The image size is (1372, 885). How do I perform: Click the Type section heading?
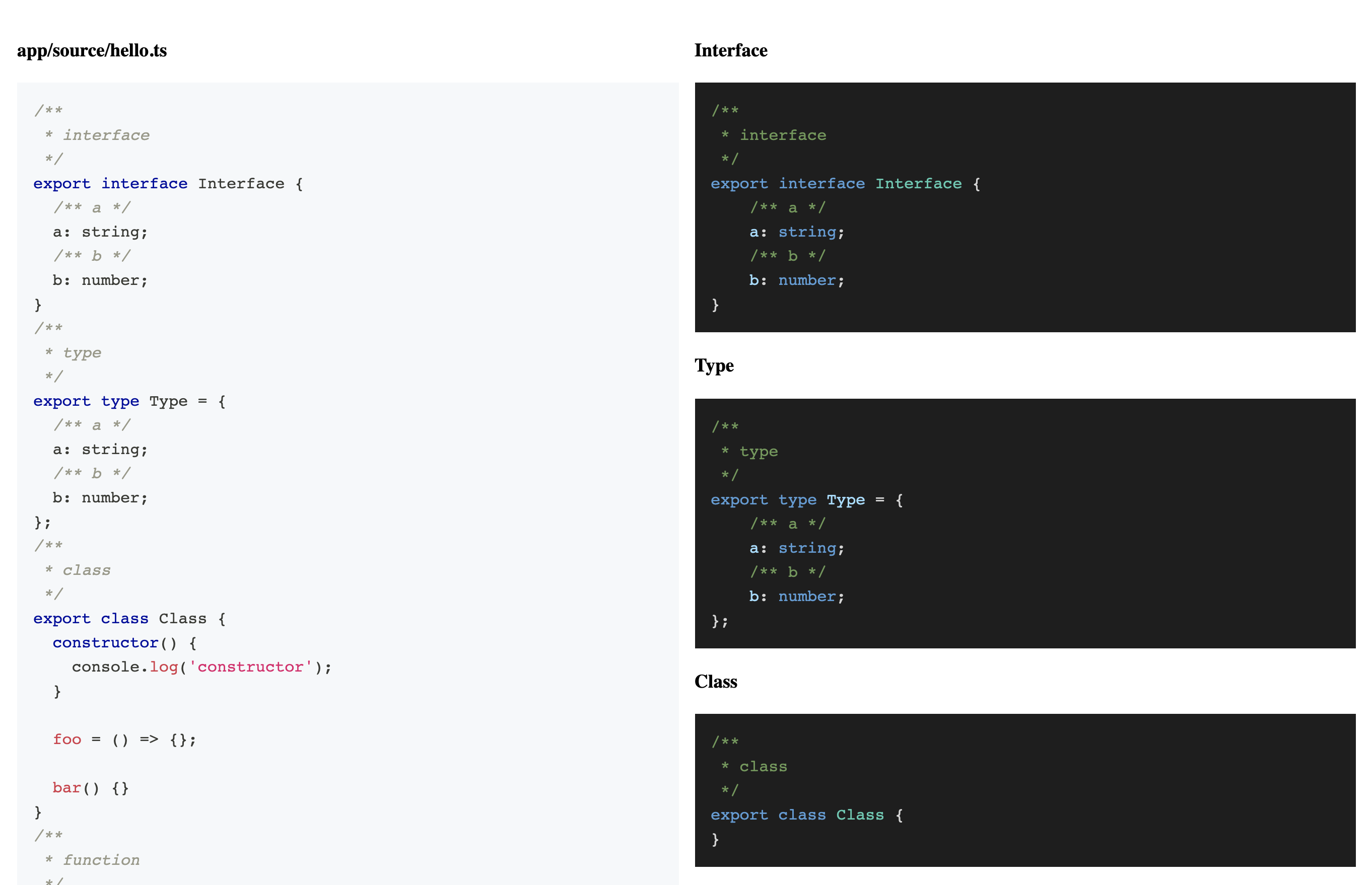pyautogui.click(x=714, y=365)
